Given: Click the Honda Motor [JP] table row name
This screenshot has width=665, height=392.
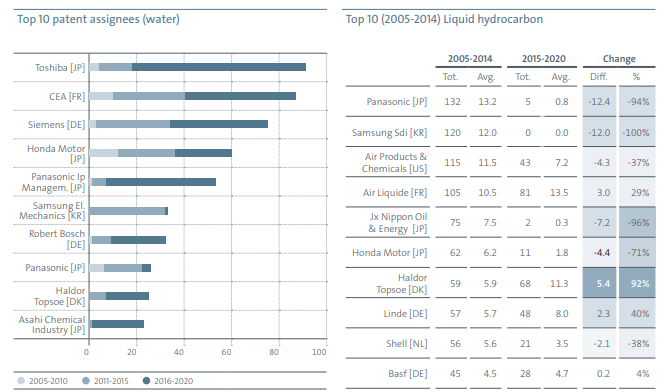Looking at the screenshot, I should [x=389, y=253].
